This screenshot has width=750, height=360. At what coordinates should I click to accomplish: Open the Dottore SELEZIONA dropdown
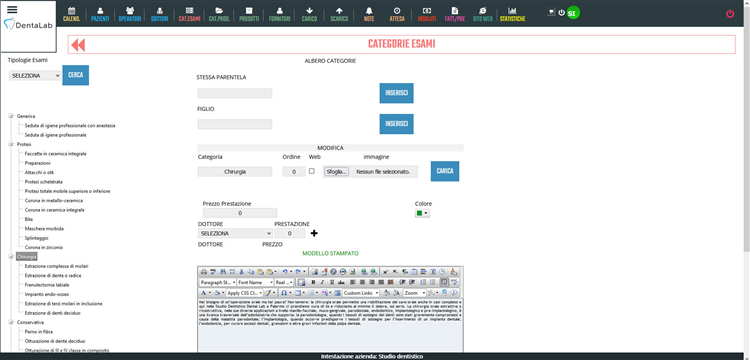(x=235, y=233)
